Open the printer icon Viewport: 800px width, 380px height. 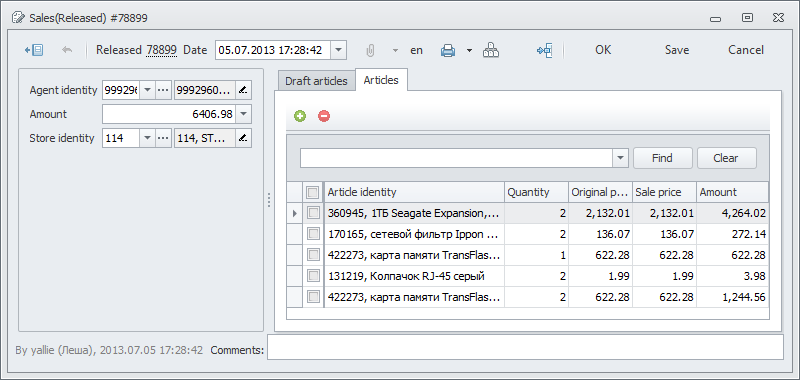click(448, 50)
